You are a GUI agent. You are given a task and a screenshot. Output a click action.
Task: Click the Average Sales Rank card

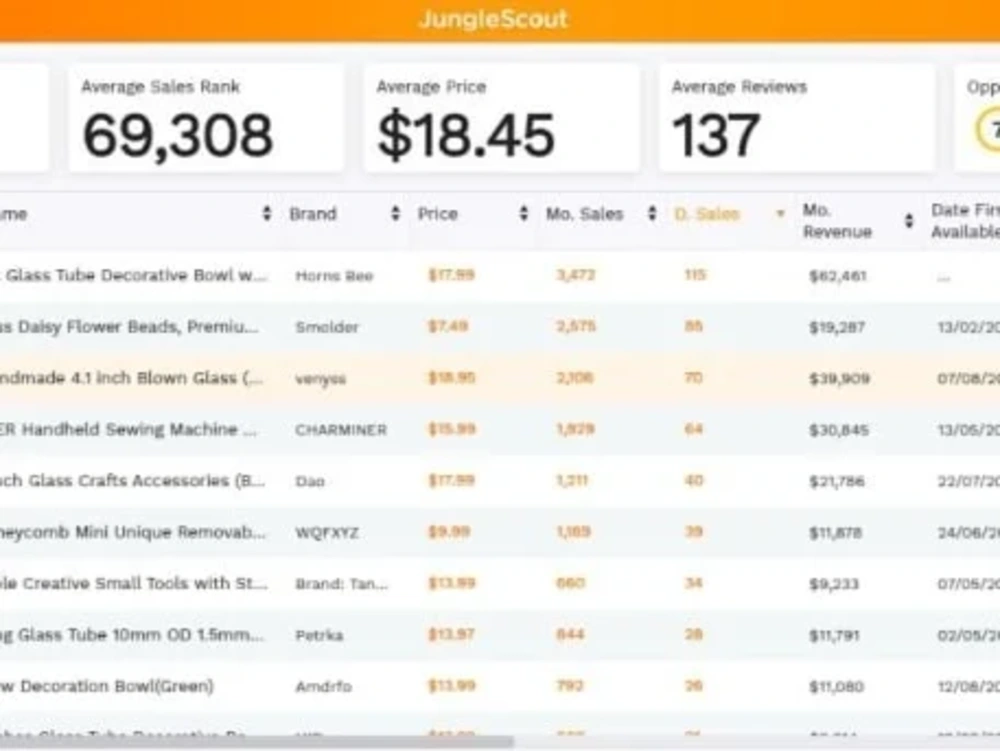pyautogui.click(x=206, y=118)
